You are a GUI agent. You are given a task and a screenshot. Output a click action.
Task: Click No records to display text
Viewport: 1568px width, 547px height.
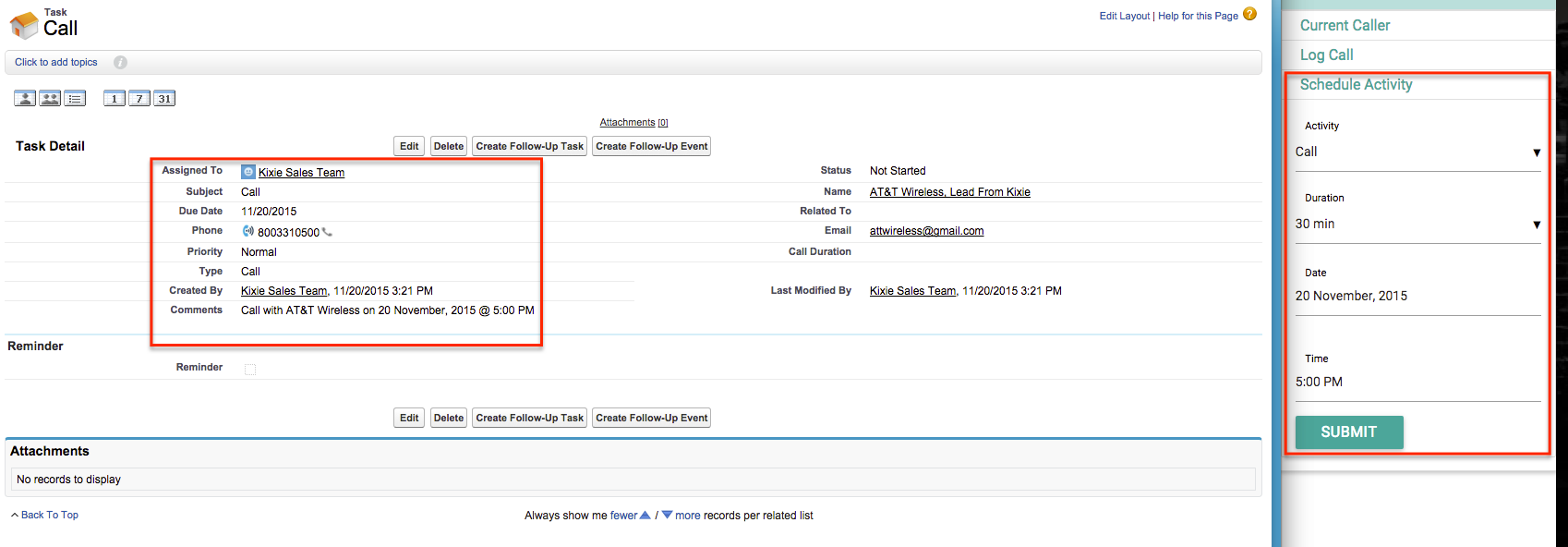[68, 480]
